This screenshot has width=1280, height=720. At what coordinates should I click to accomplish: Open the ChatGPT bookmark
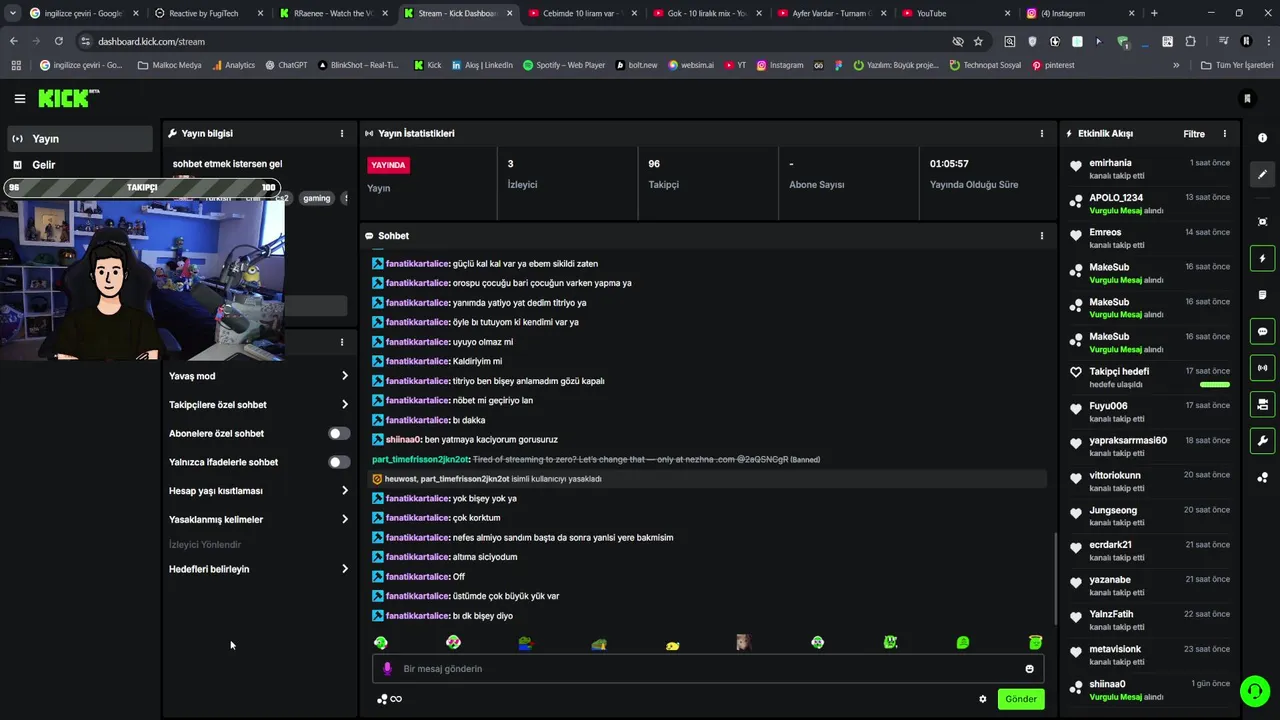point(285,65)
